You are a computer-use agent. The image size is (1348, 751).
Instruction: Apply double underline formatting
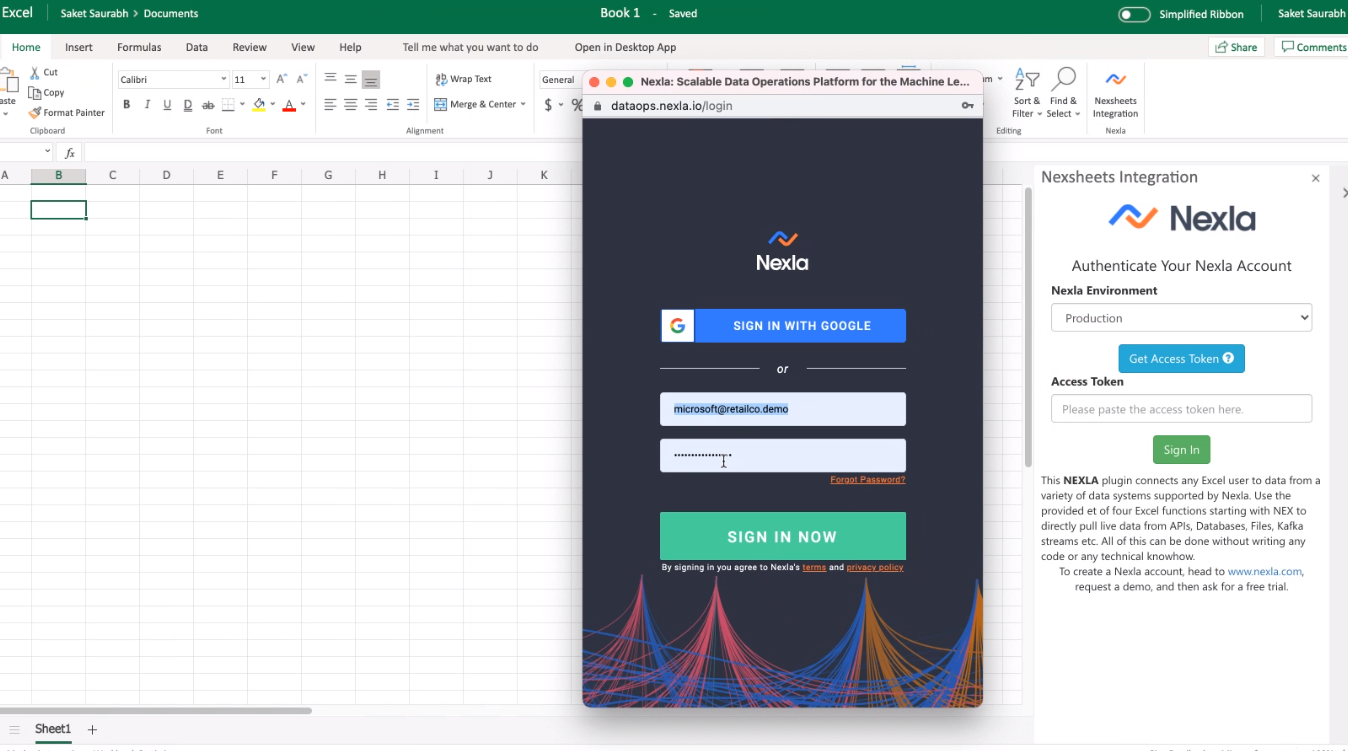187,105
